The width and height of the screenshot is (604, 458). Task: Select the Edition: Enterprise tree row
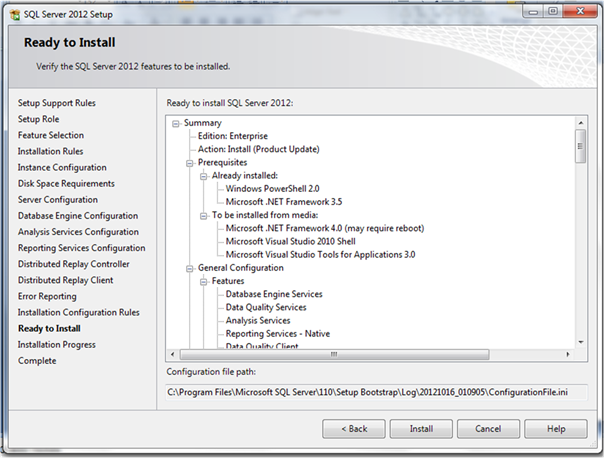[x=233, y=136]
